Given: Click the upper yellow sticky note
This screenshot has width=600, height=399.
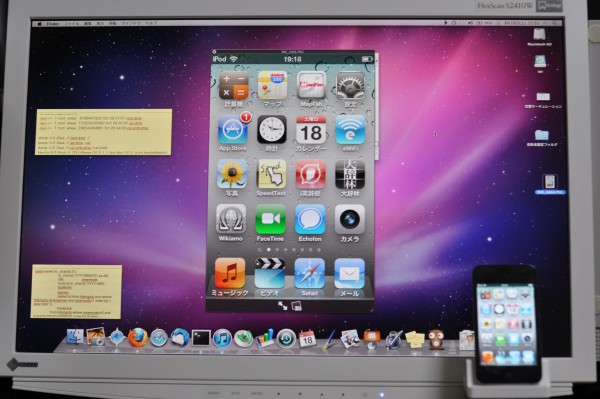Looking at the screenshot, I should coord(103,132).
